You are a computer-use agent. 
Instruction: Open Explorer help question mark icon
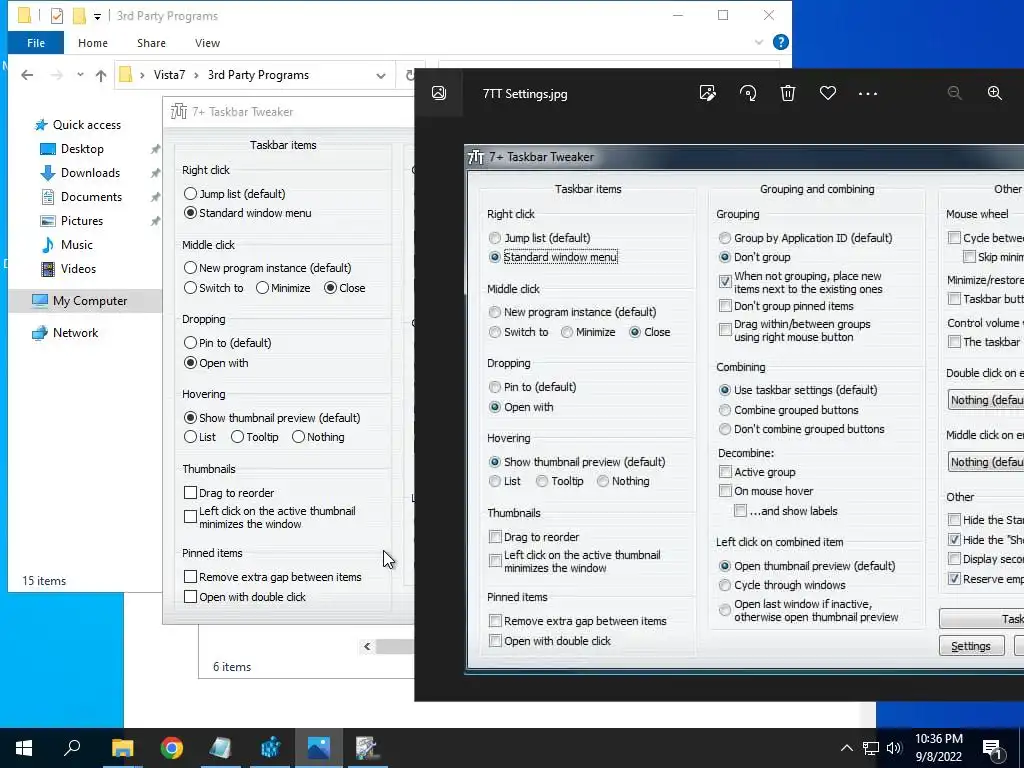[780, 42]
